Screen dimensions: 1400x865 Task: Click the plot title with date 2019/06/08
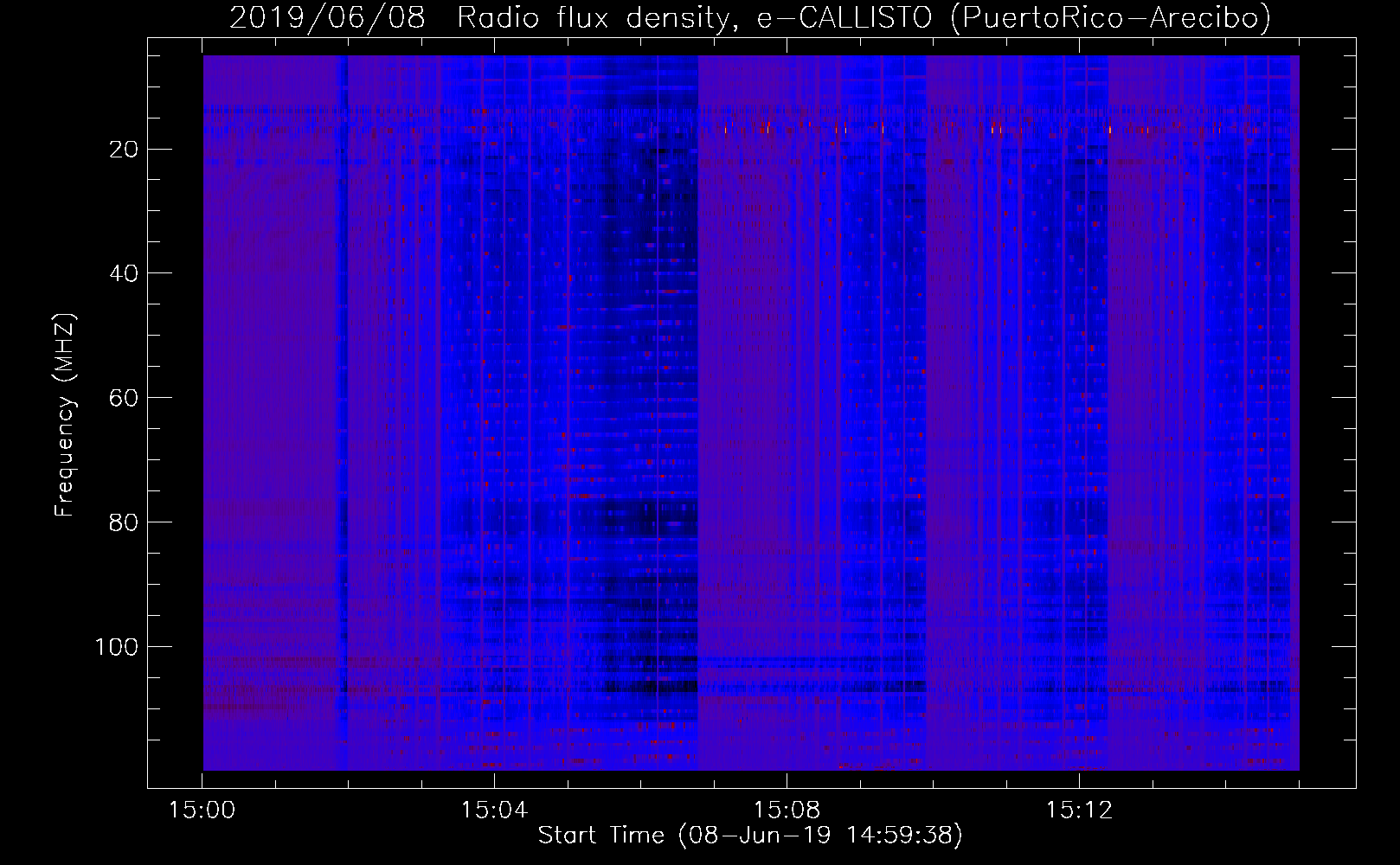click(x=750, y=18)
